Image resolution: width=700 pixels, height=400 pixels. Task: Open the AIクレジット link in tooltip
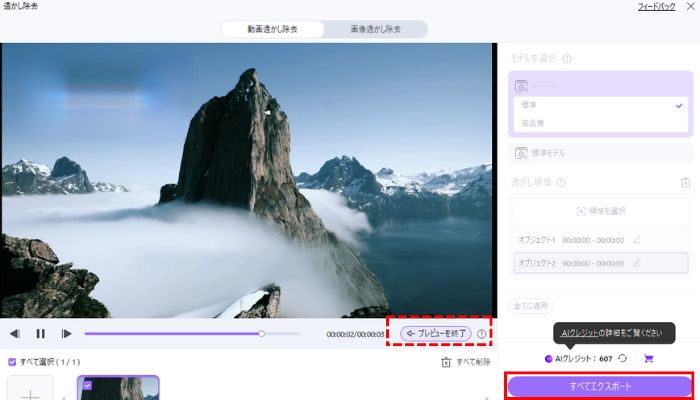579,333
